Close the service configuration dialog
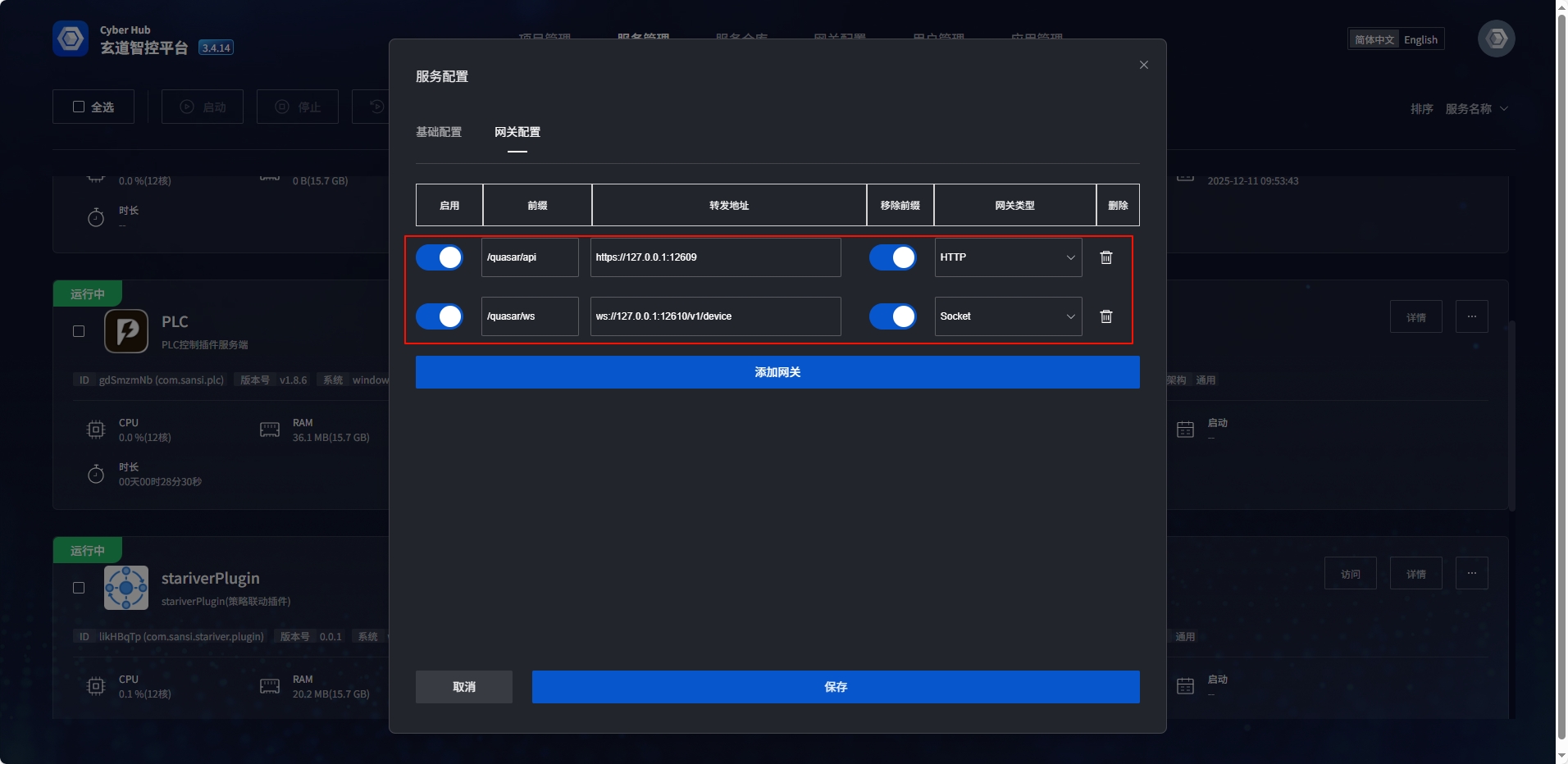This screenshot has height=764, width=1568. pos(1143,65)
